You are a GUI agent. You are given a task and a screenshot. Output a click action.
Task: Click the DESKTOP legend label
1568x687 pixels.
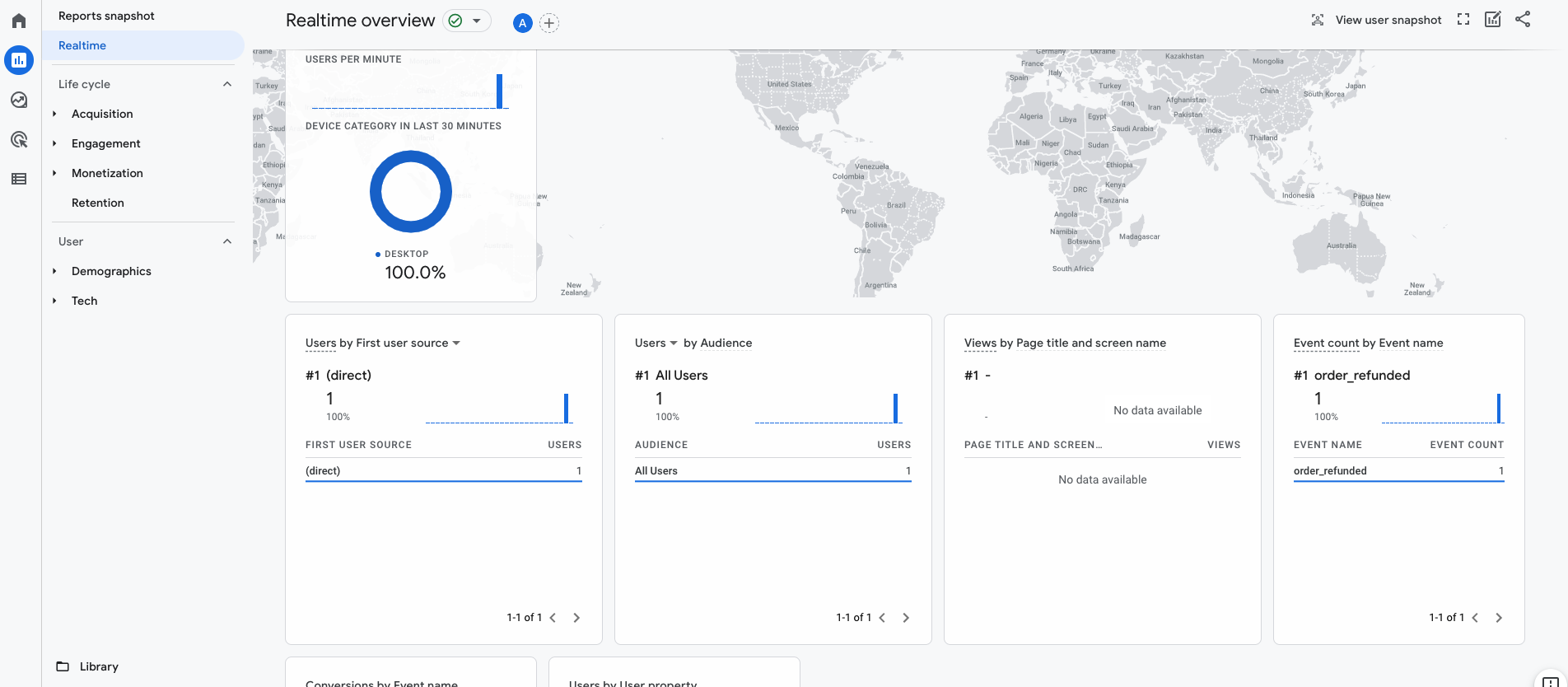407,254
